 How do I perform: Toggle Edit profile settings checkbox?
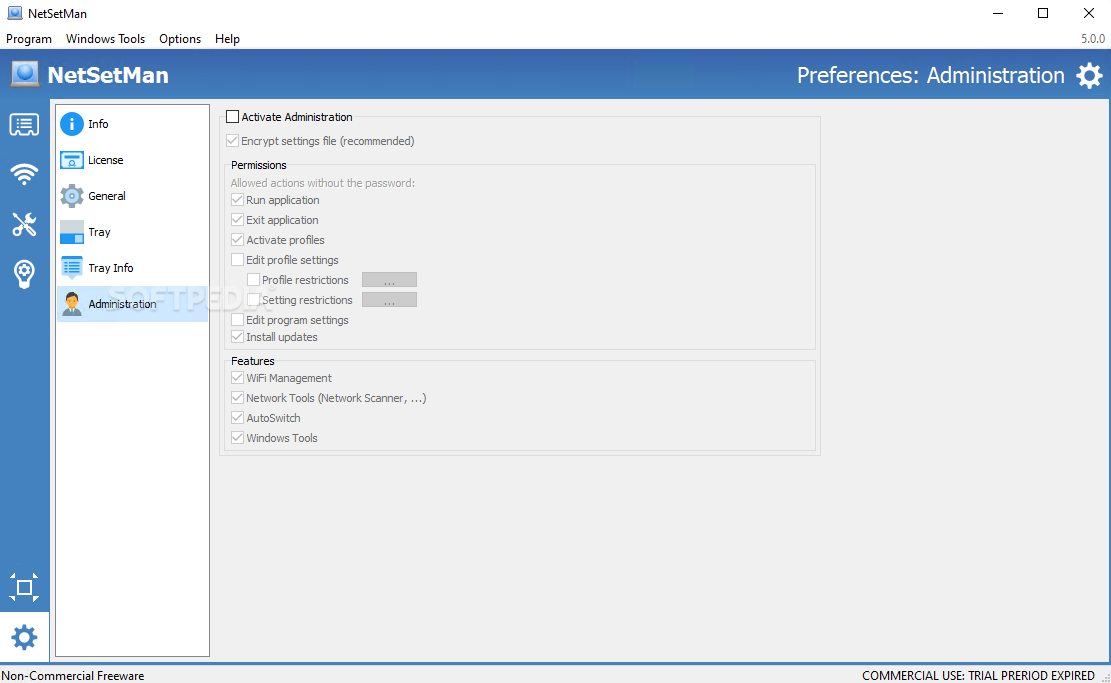[x=237, y=259]
